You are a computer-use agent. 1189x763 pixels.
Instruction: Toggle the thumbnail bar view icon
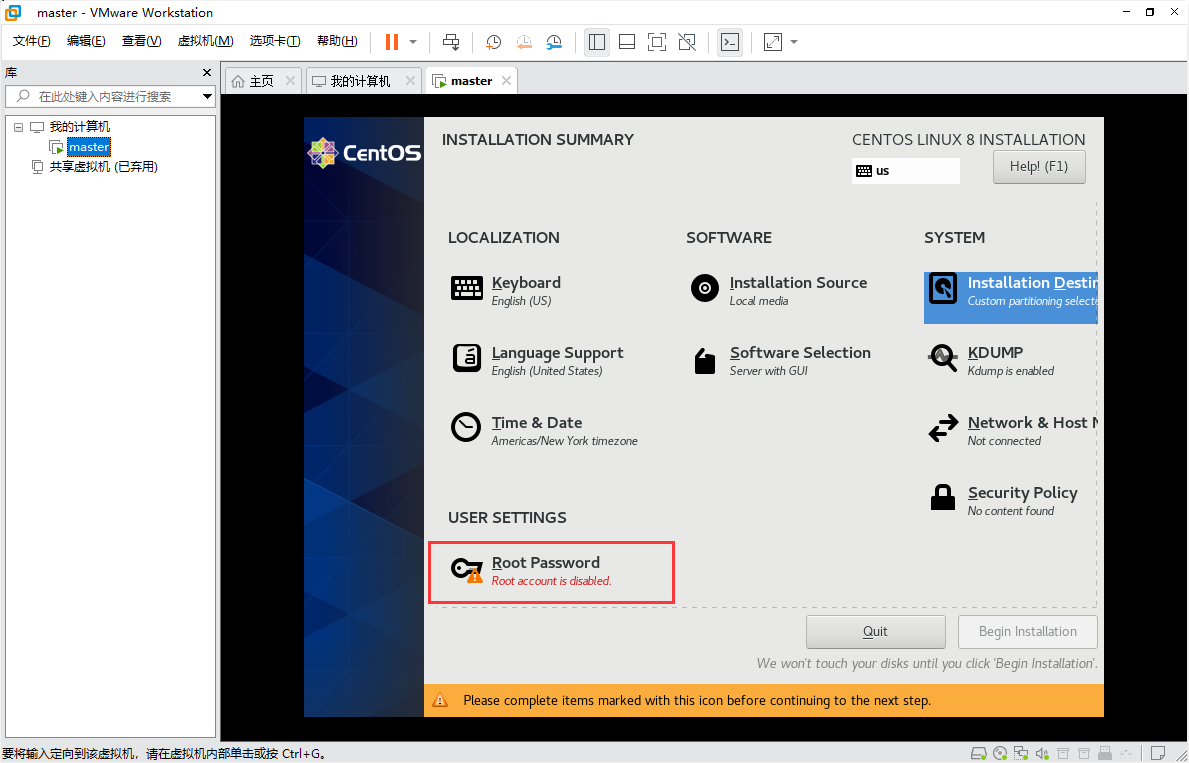[627, 42]
